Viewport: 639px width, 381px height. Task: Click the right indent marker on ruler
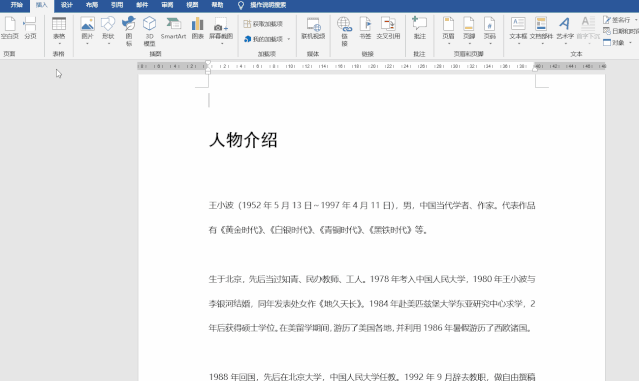(x=535, y=70)
